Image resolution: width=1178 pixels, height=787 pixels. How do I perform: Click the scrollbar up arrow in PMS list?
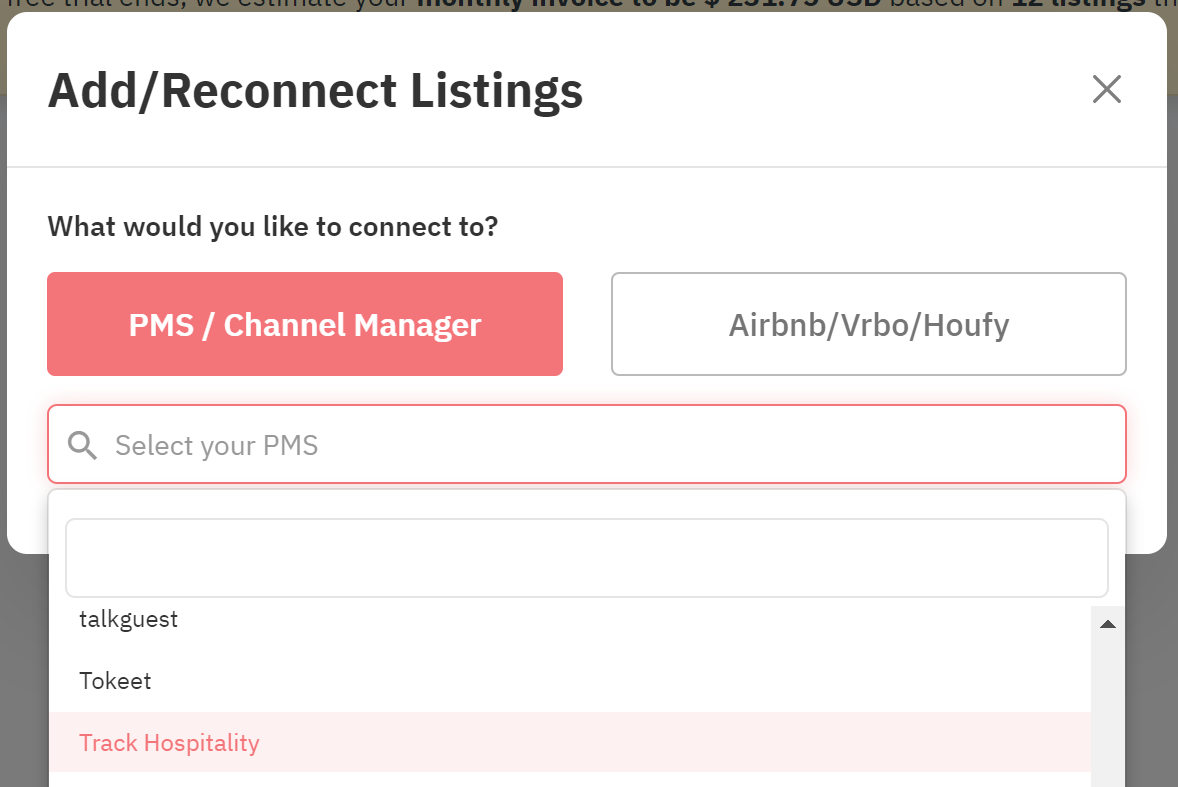click(x=1107, y=624)
